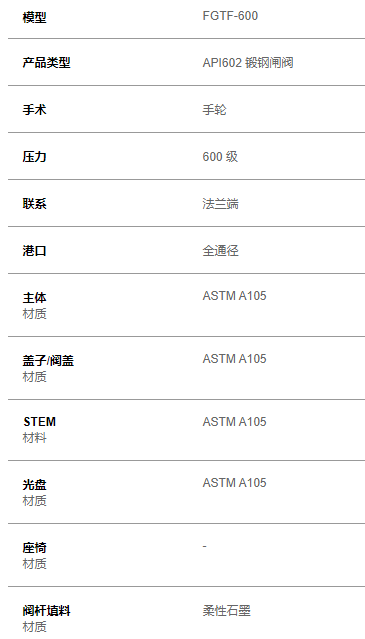Select ASTM A105 in the STEM row
The height and width of the screenshot is (639, 365).
(234, 421)
